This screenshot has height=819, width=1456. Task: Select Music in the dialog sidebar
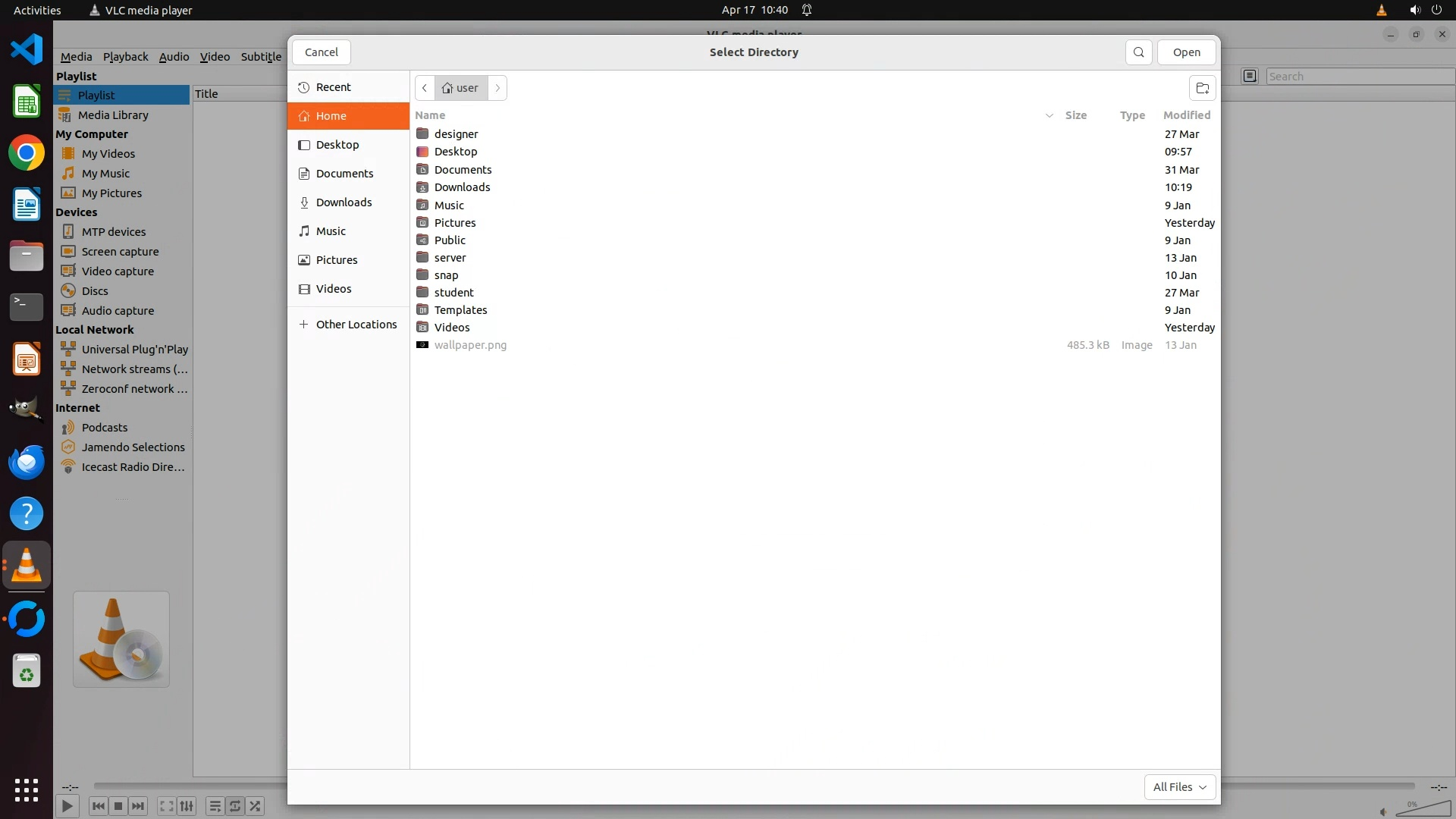point(331,231)
